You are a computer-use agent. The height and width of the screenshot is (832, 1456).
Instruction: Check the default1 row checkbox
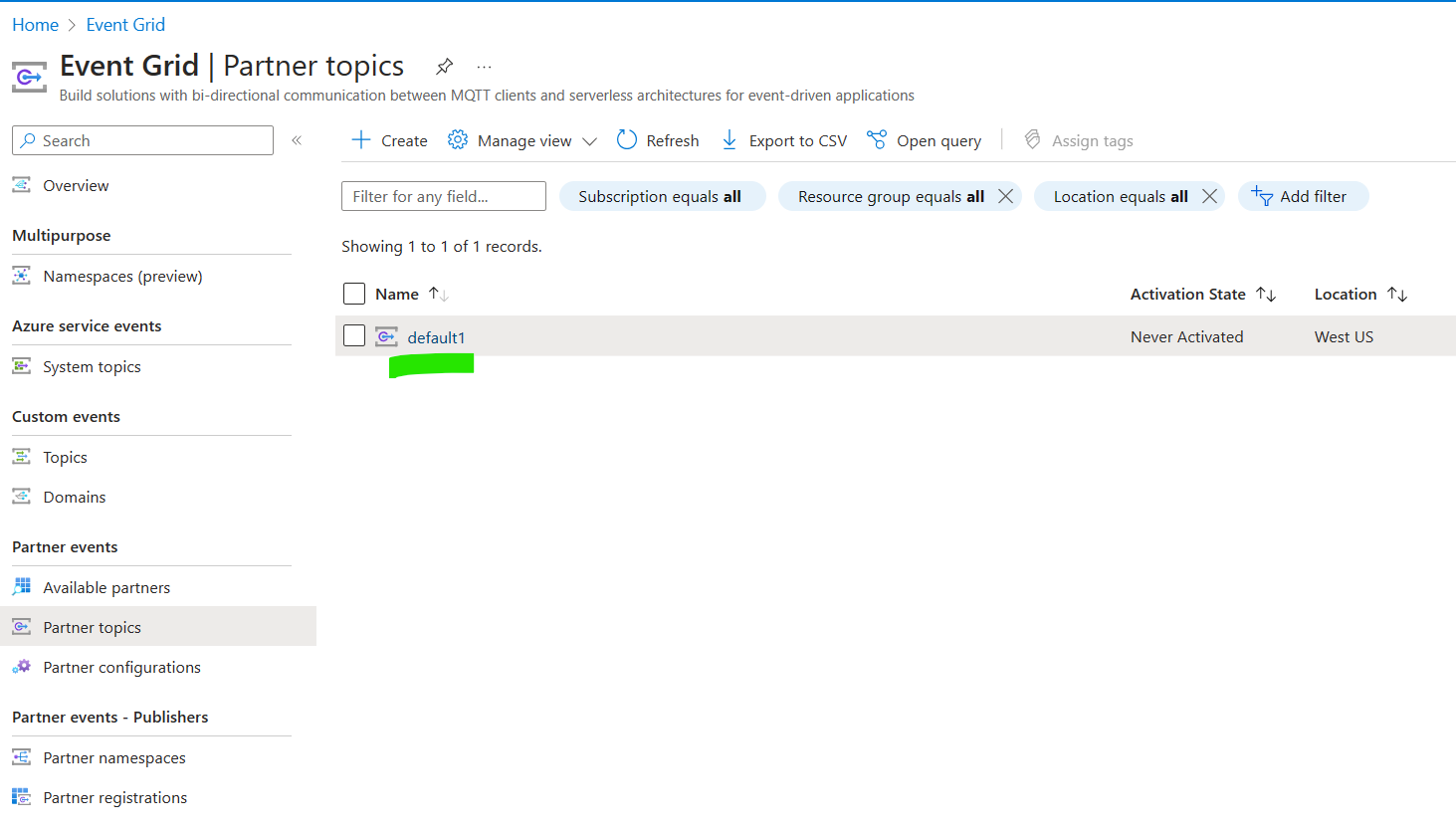[x=354, y=335]
